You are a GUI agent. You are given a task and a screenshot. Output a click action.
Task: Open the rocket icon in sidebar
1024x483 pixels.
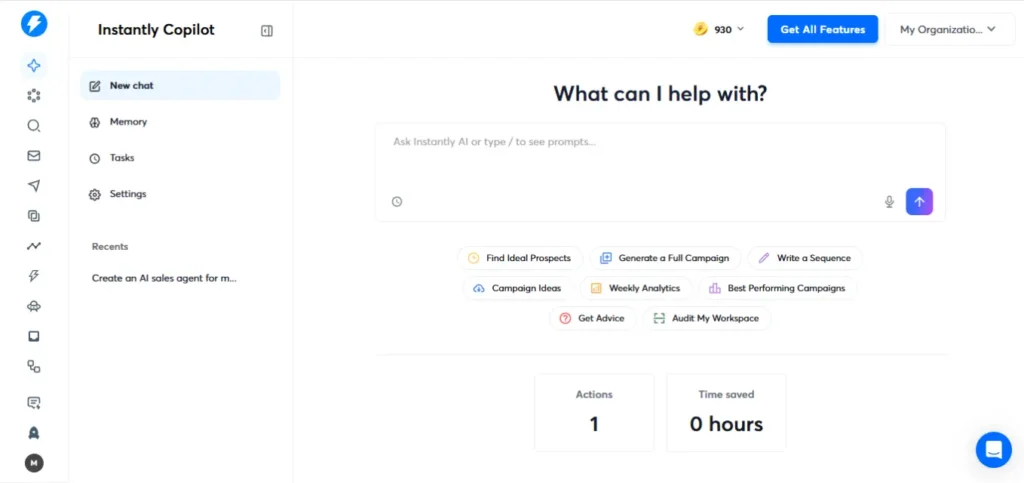(x=34, y=433)
